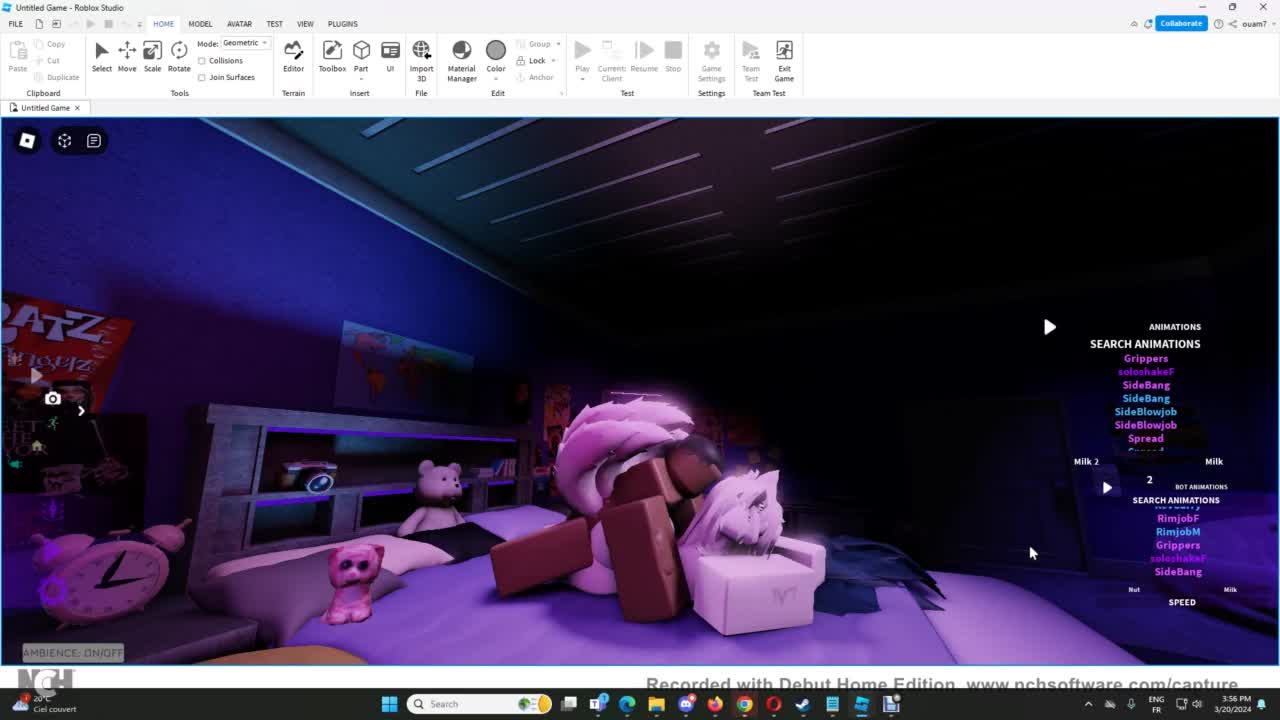This screenshot has width=1280, height=720.
Task: Open the Material Manager
Action: [x=461, y=58]
